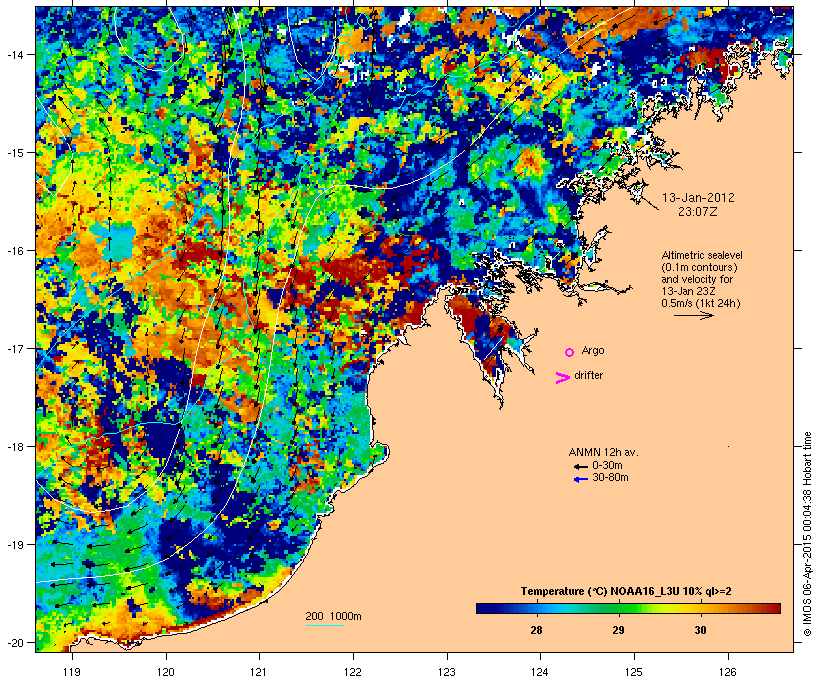Image resolution: width=820 pixels, height=680 pixels.
Task: Click latitude label -14
Action: (14, 54)
